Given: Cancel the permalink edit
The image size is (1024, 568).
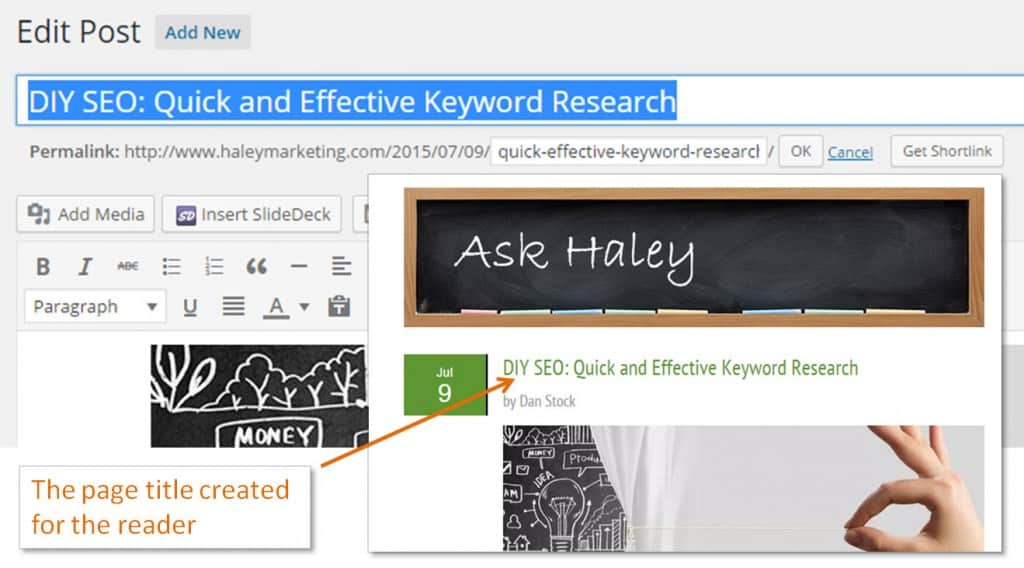Looking at the screenshot, I should (x=850, y=152).
